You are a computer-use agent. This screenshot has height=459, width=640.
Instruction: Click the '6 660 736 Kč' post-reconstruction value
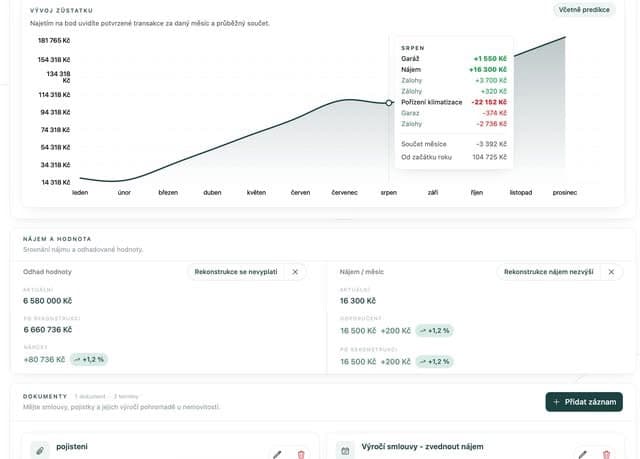click(47, 330)
